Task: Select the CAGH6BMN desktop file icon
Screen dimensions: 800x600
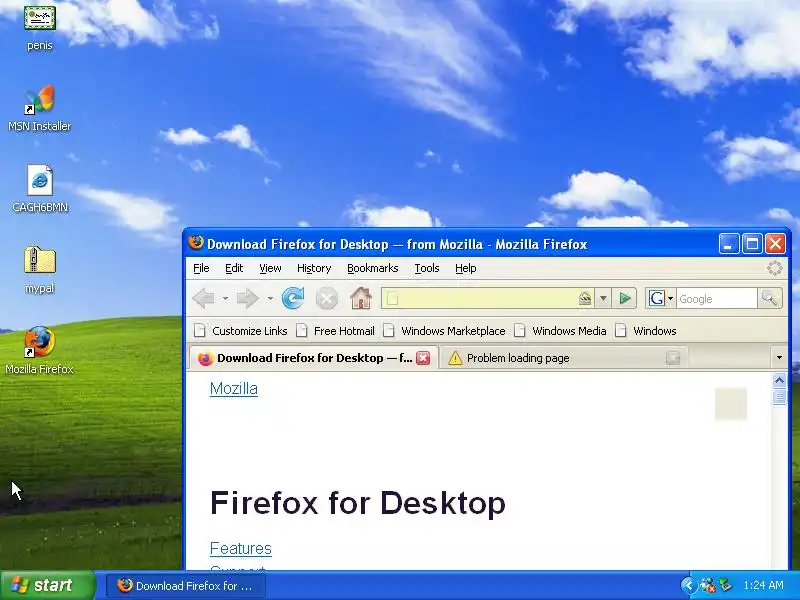Action: [x=40, y=188]
